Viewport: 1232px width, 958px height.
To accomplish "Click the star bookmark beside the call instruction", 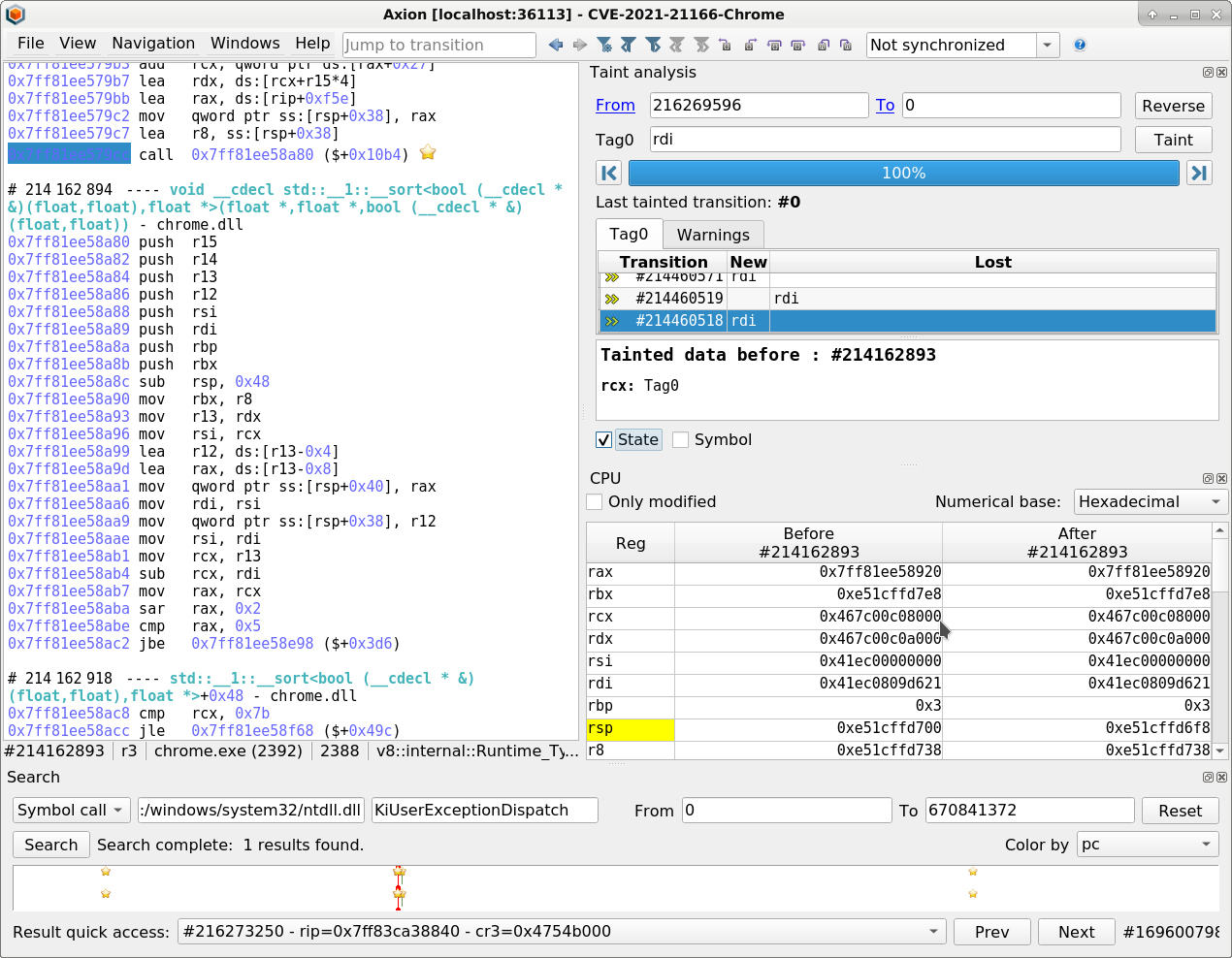I will [428, 153].
